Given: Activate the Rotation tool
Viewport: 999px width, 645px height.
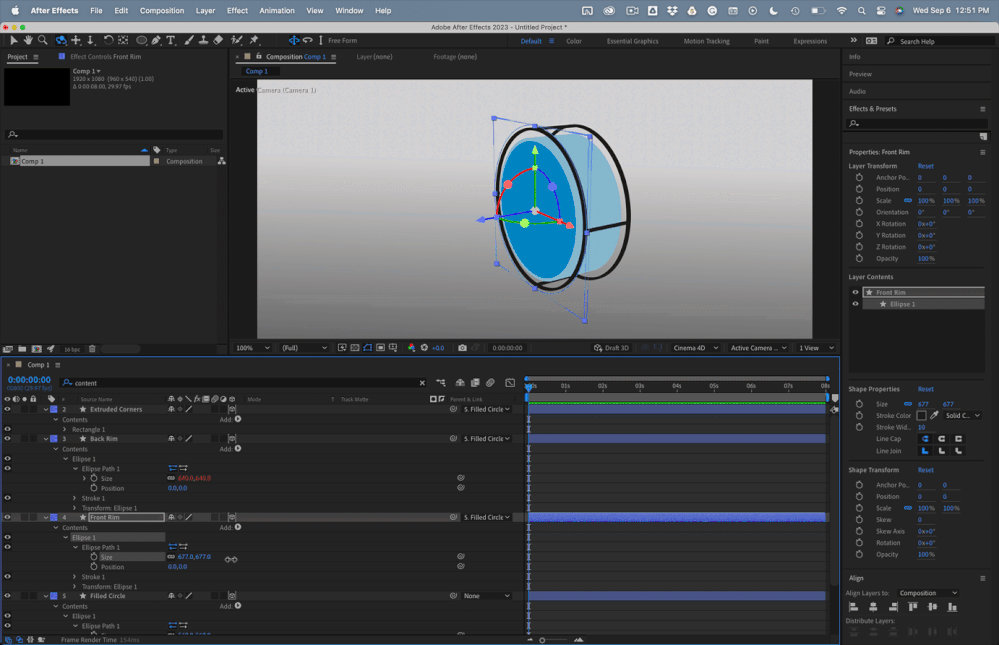Looking at the screenshot, I should [107, 41].
